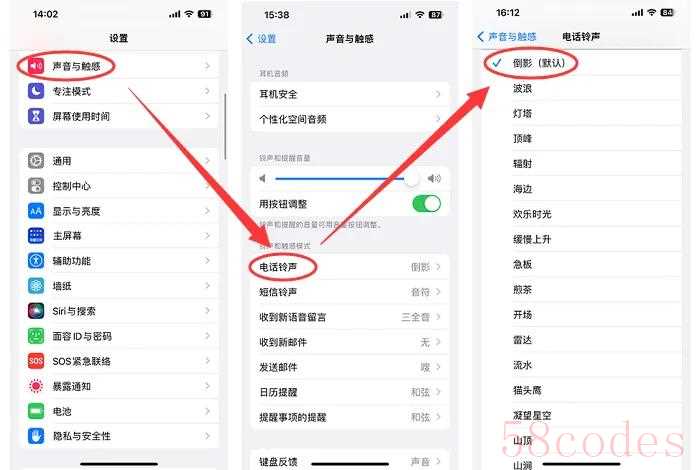
Task: Go back via the 设置 back link
Action: 262,39
